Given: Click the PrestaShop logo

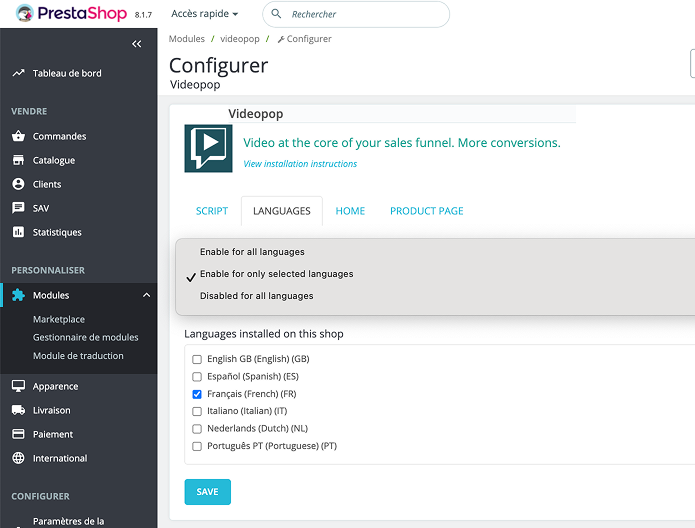Looking at the screenshot, I should tap(71, 13).
